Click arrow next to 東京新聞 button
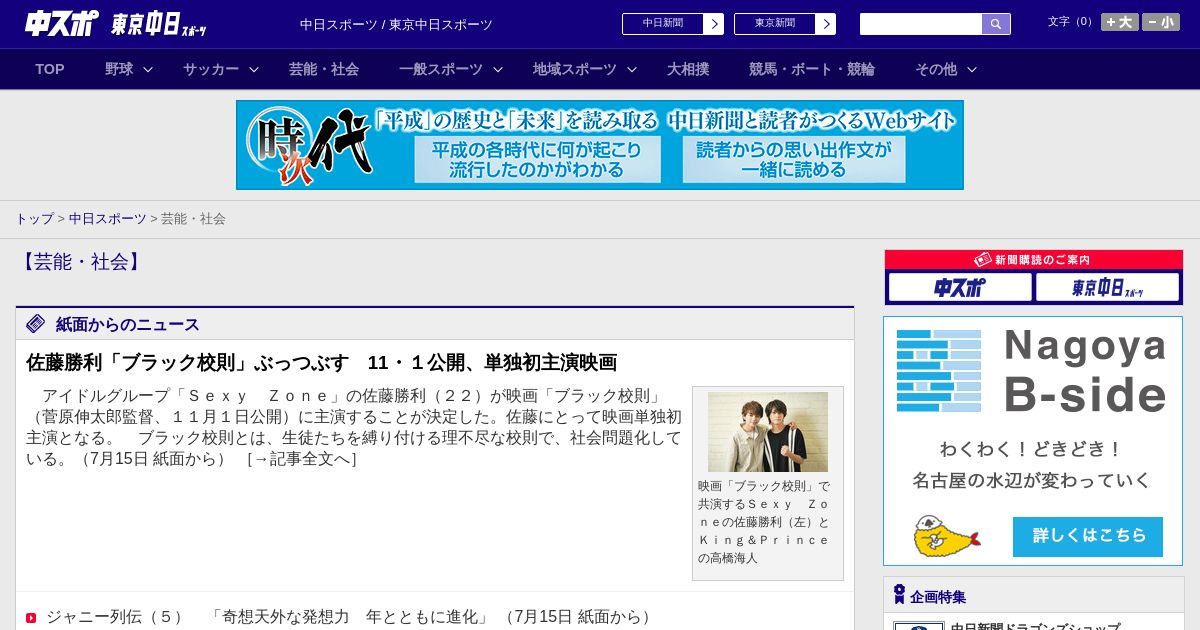This screenshot has width=1200, height=630. [x=826, y=24]
